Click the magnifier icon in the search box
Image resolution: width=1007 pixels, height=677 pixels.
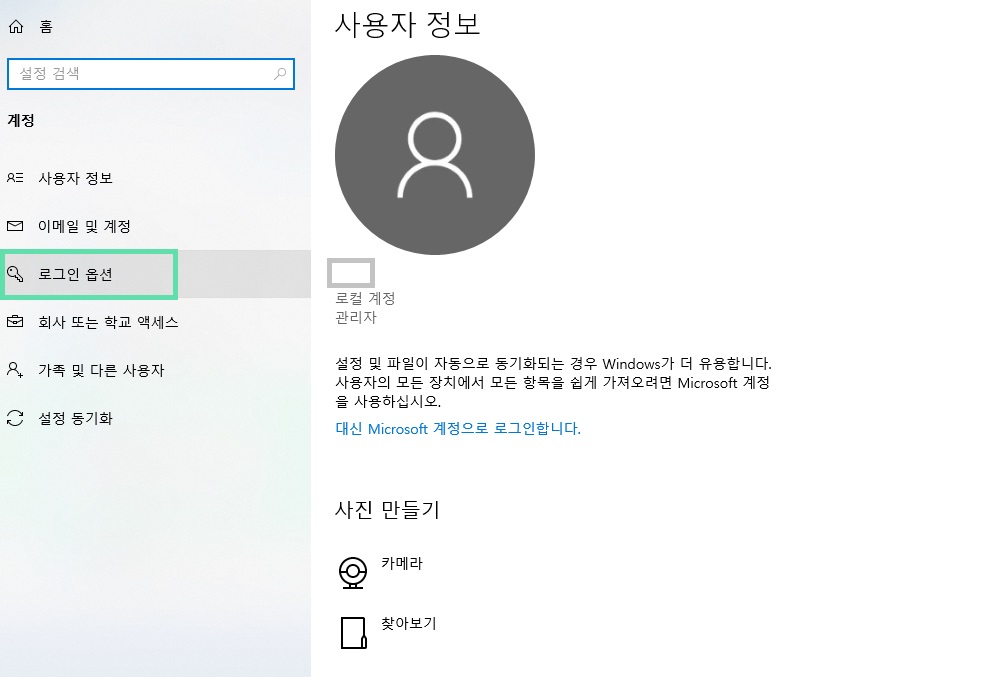click(x=280, y=74)
